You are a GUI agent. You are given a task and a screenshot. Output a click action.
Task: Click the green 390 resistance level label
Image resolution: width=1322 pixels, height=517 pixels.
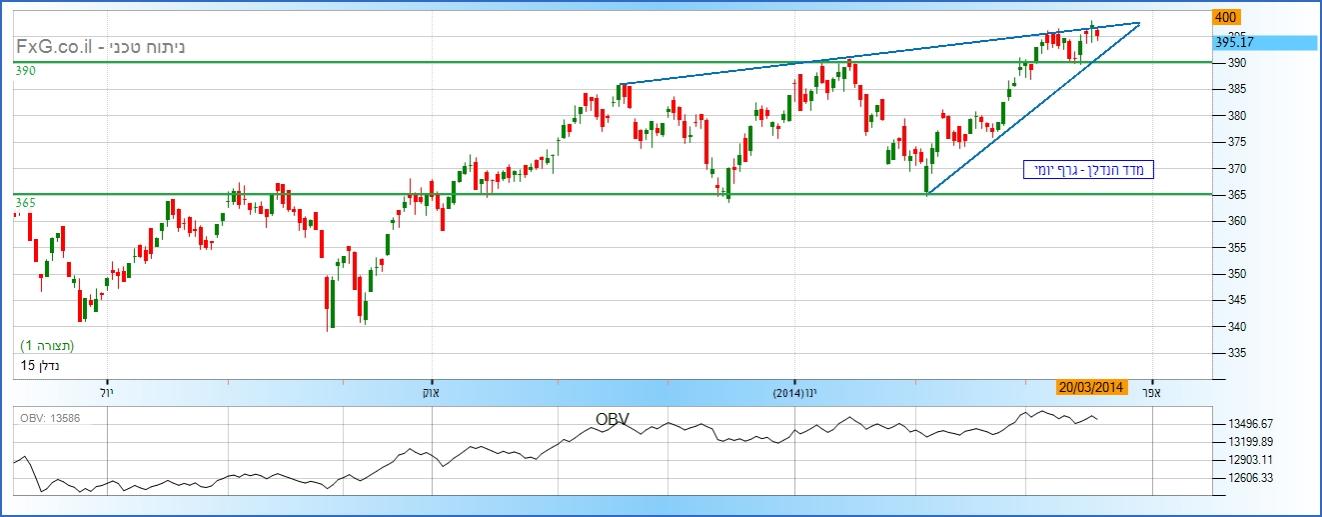(26, 71)
